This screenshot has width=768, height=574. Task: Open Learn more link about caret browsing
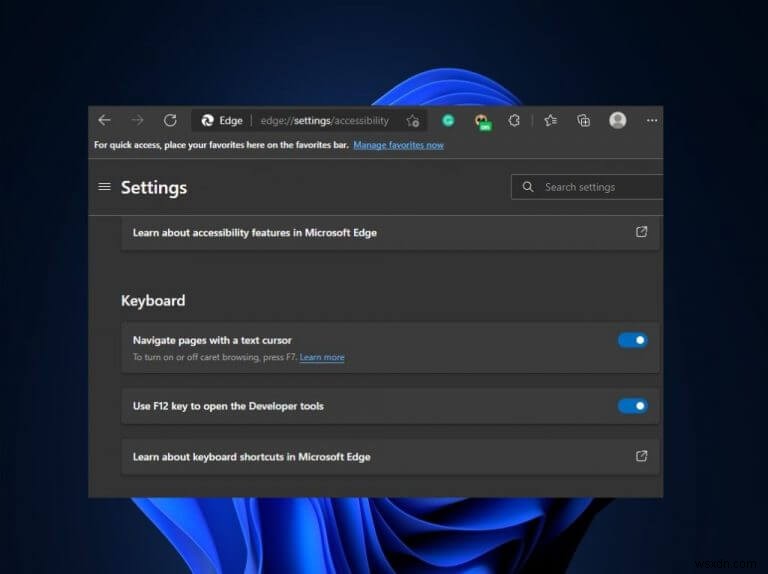pos(322,357)
